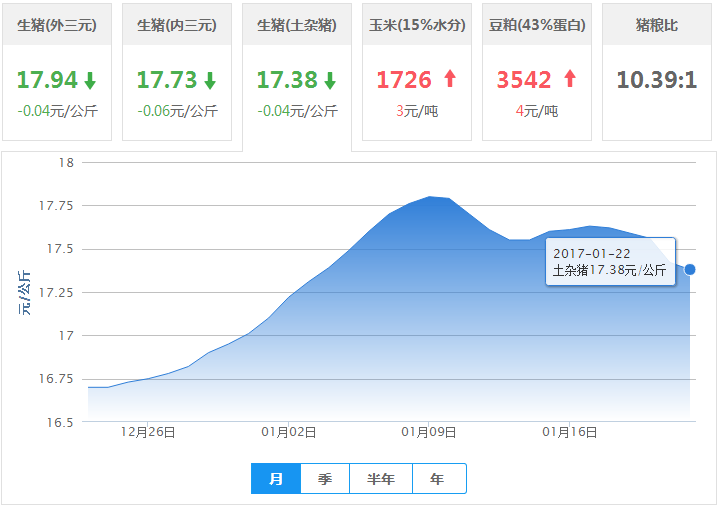Click the 3元/吨 change text
This screenshot has height=512, width=721.
417,111
